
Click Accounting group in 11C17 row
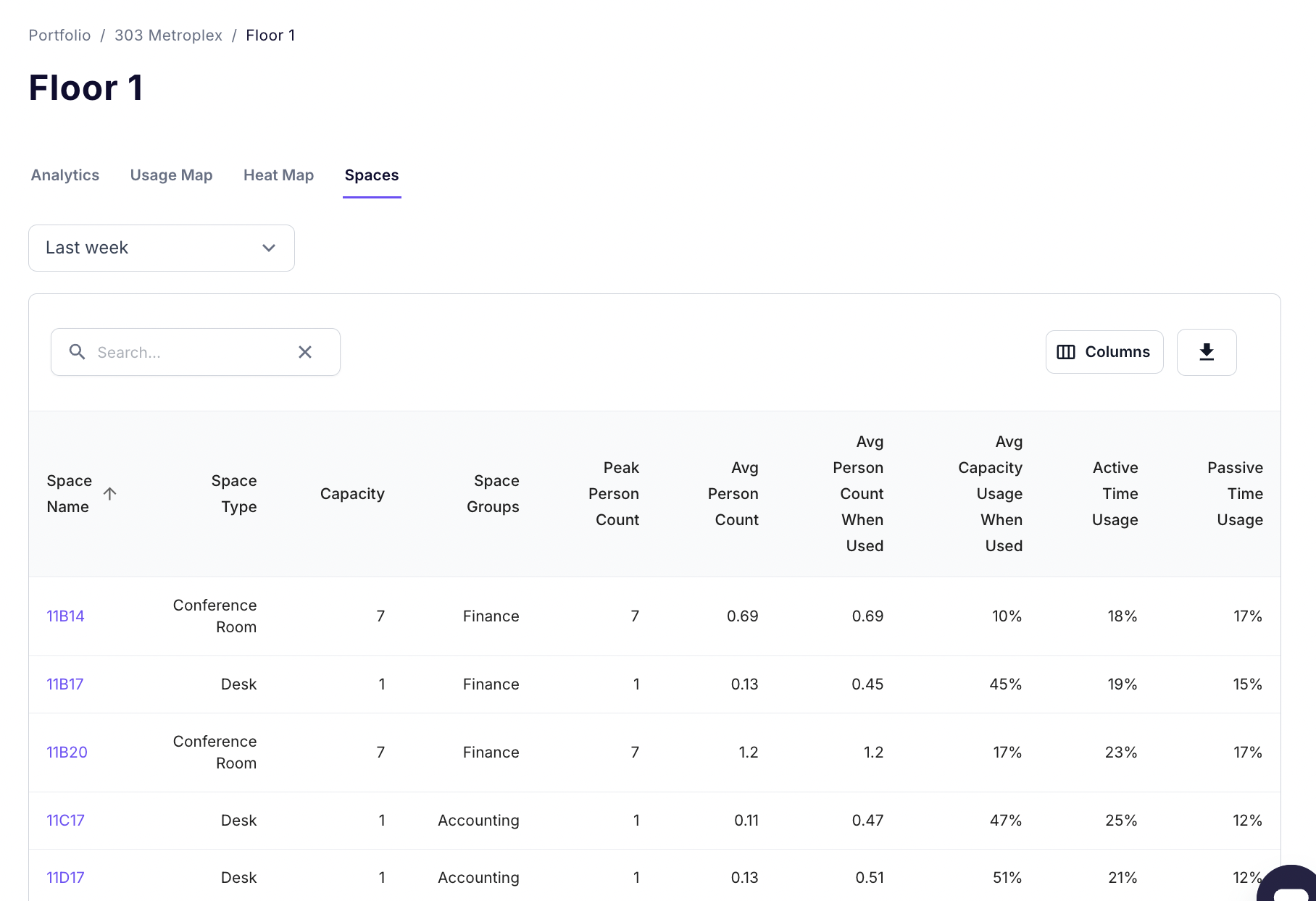coord(478,821)
